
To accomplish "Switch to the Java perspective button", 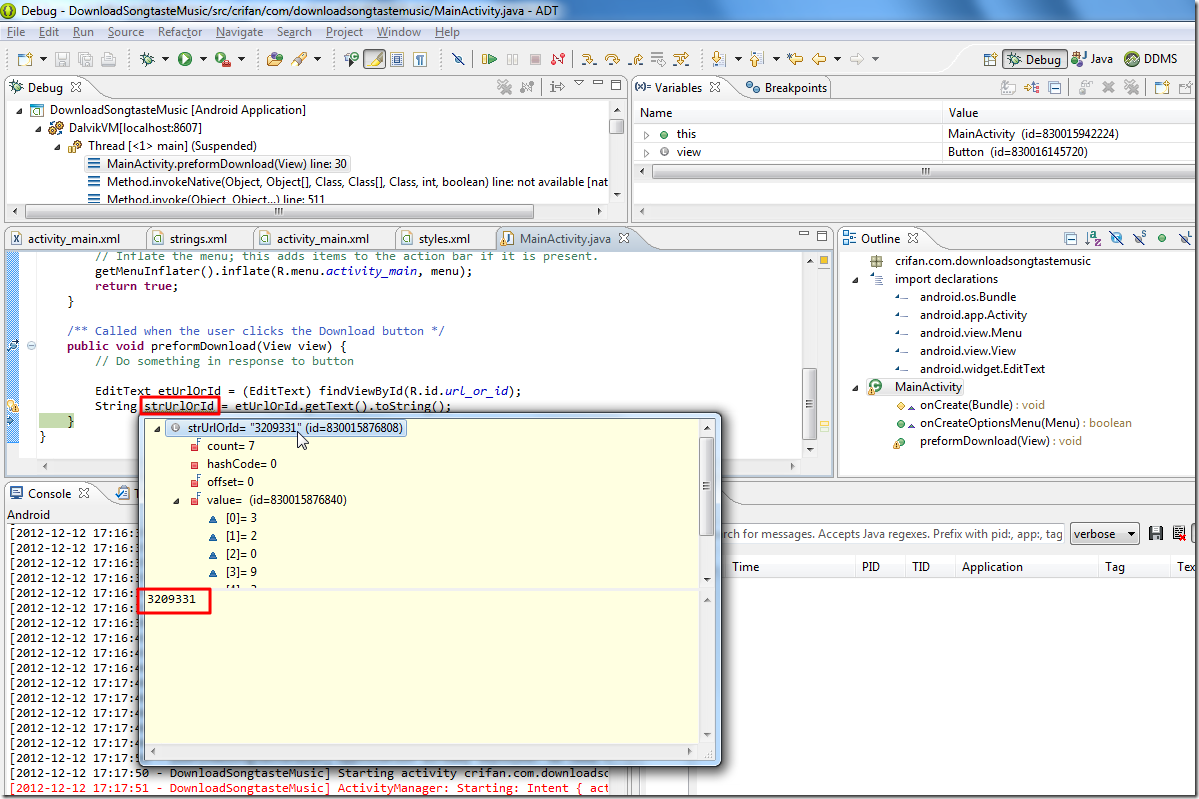I will (1092, 59).
